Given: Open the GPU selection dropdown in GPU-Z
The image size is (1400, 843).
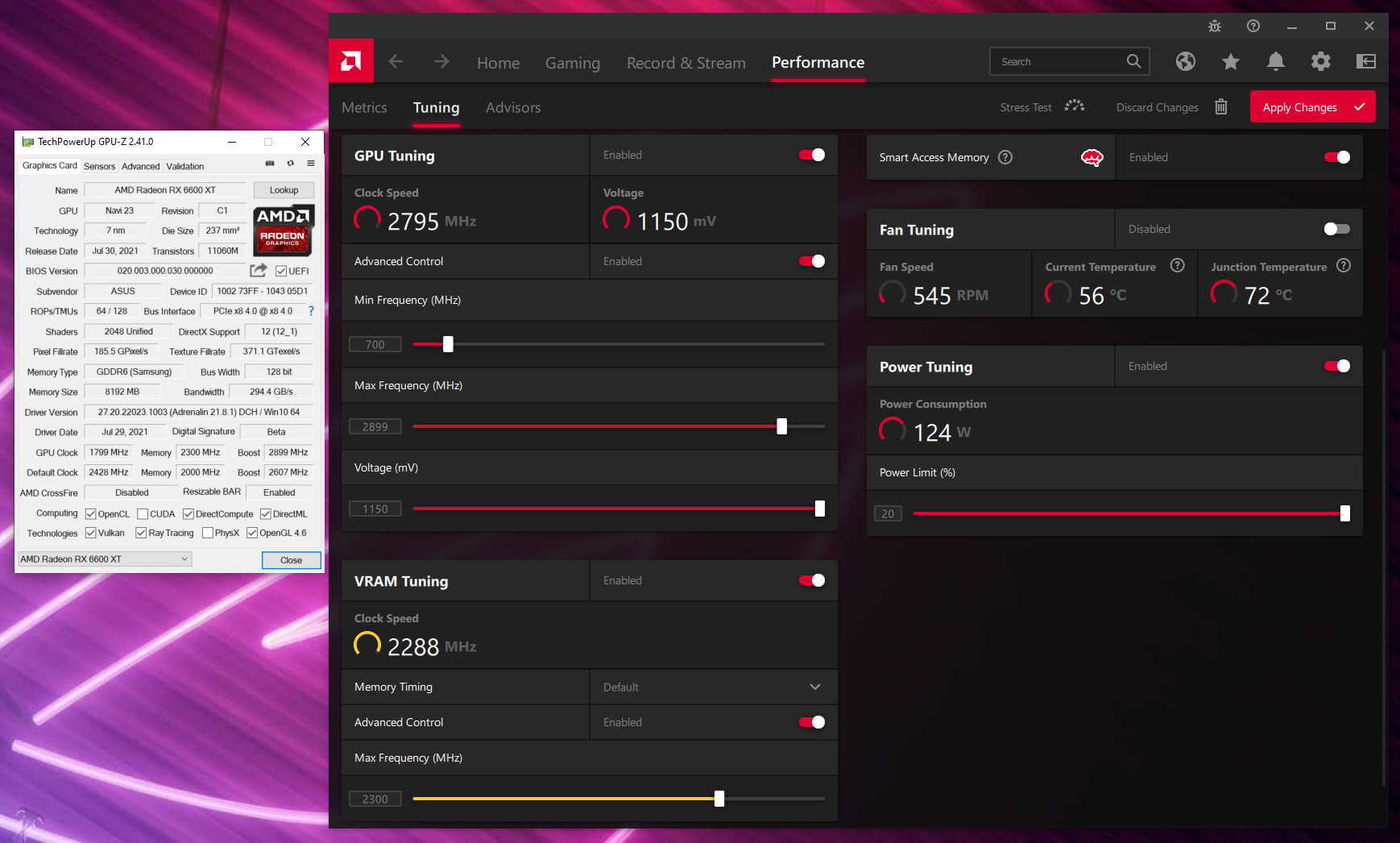Looking at the screenshot, I should coord(105,559).
